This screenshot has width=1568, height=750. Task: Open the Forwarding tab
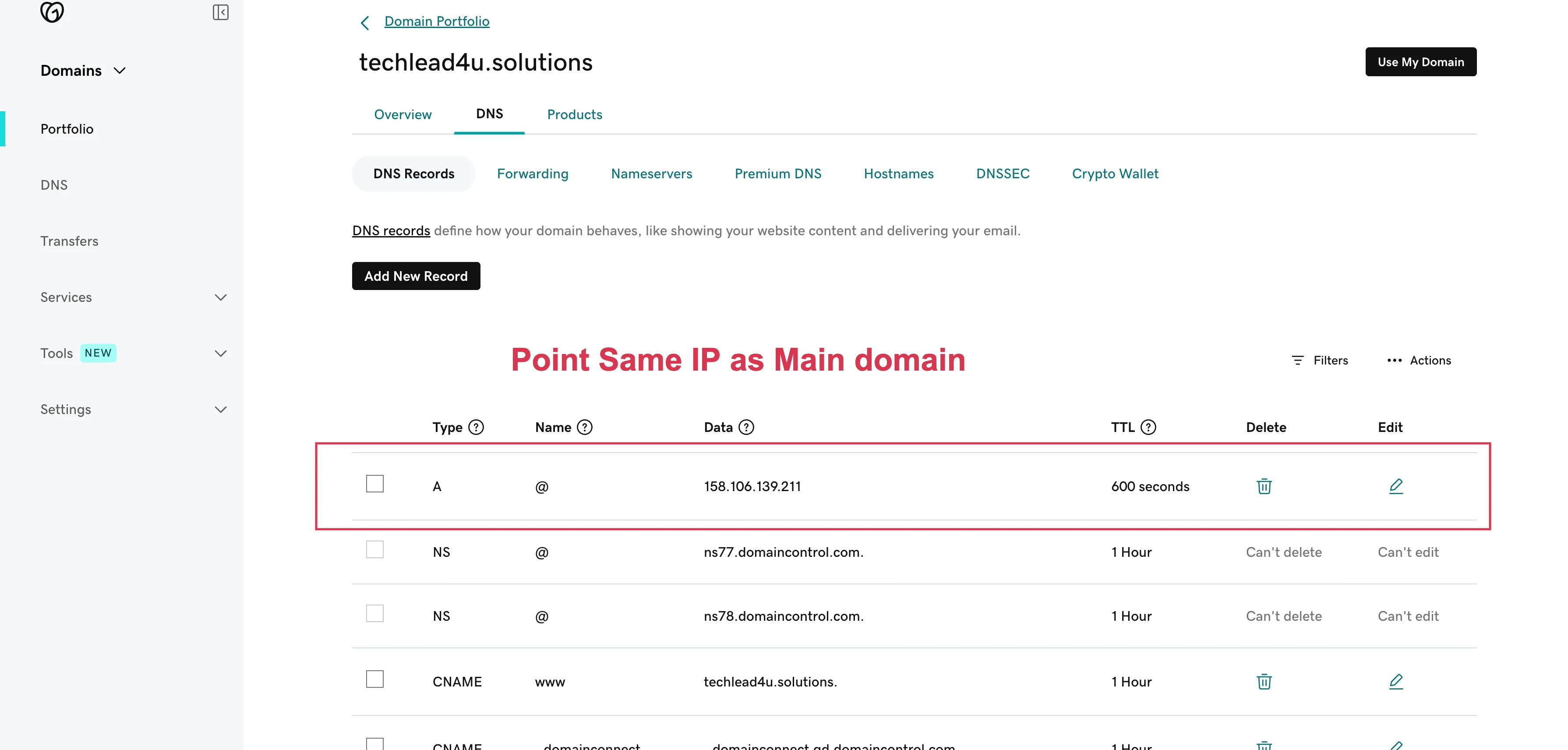coord(532,173)
